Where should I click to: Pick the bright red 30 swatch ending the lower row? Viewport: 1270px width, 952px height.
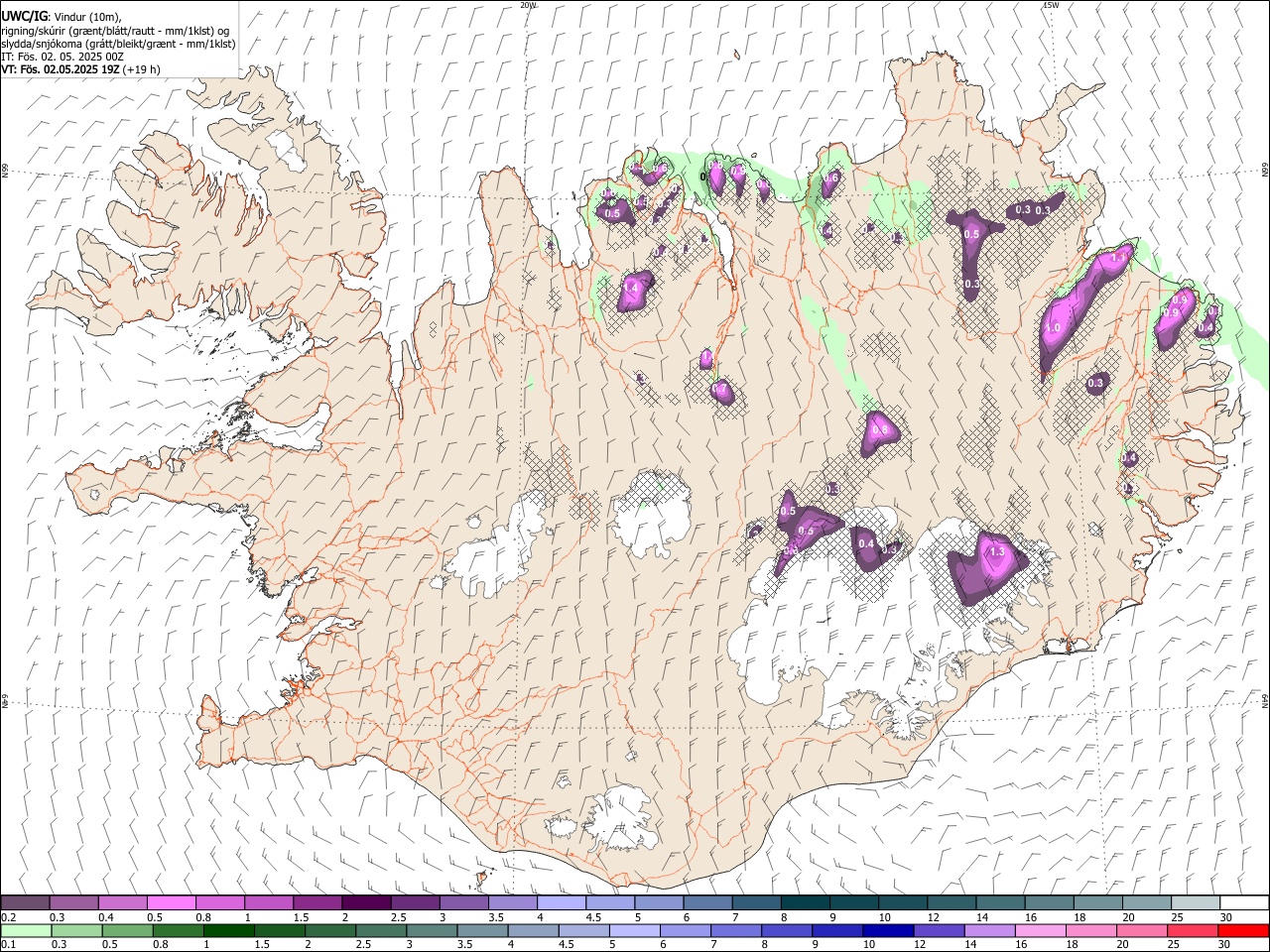point(1243,931)
